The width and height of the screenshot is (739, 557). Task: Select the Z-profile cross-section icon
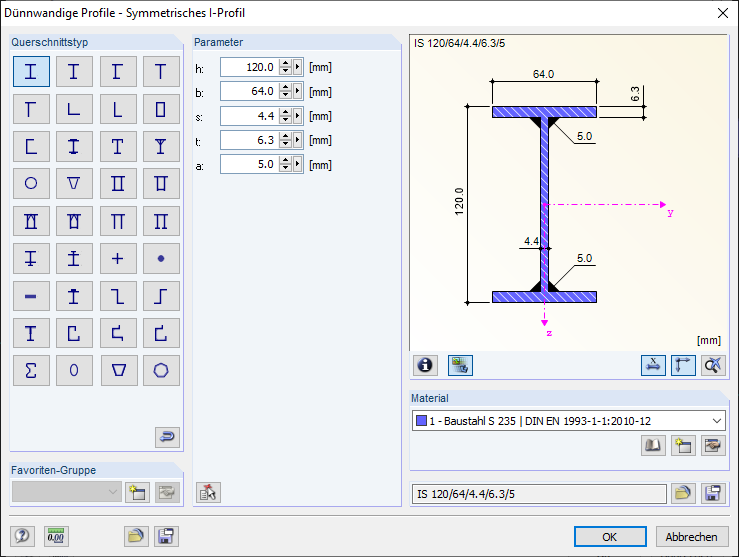(118, 296)
